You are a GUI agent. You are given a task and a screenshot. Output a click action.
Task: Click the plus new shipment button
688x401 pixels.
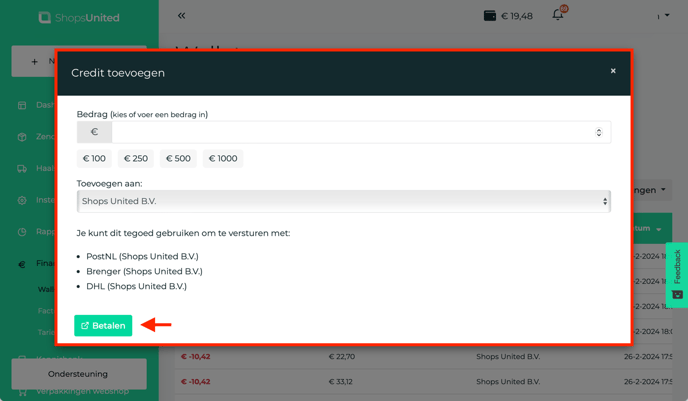35,61
